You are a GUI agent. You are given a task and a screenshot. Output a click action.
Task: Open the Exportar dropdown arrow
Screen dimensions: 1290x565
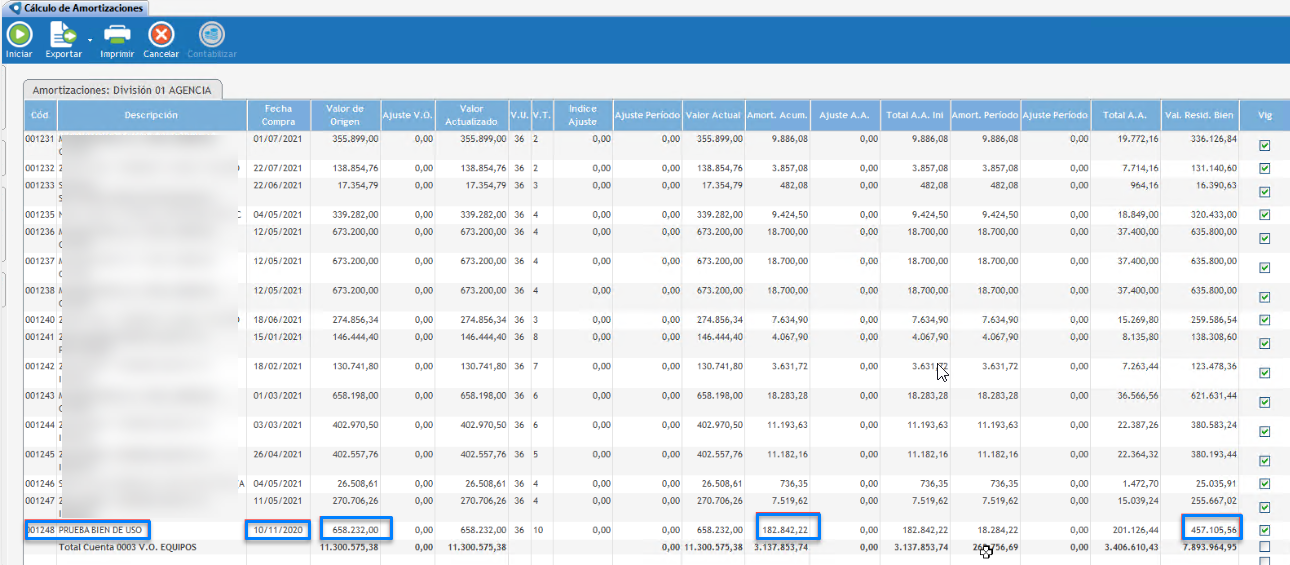[90, 41]
